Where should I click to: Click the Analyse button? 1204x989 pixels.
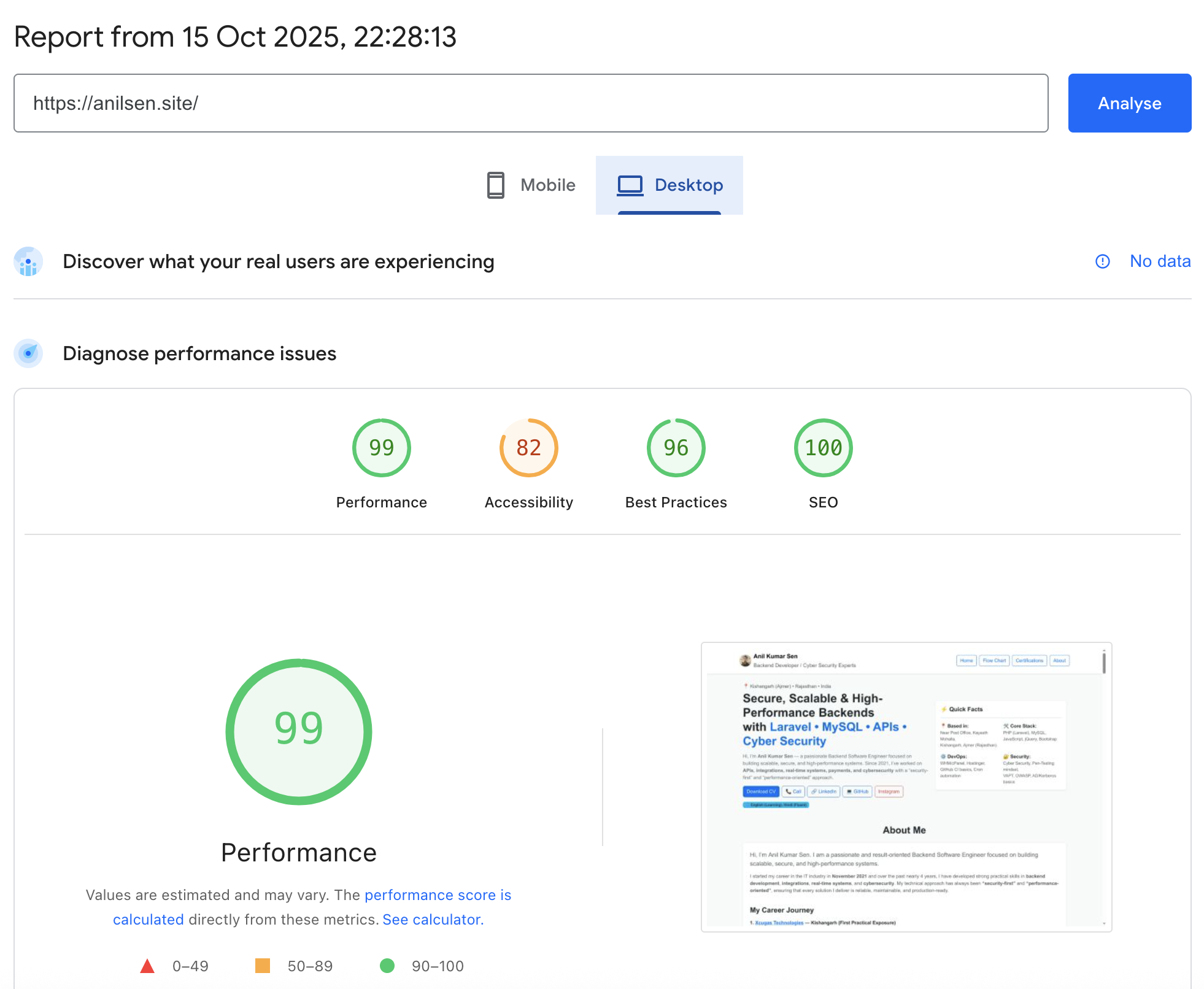[1129, 103]
